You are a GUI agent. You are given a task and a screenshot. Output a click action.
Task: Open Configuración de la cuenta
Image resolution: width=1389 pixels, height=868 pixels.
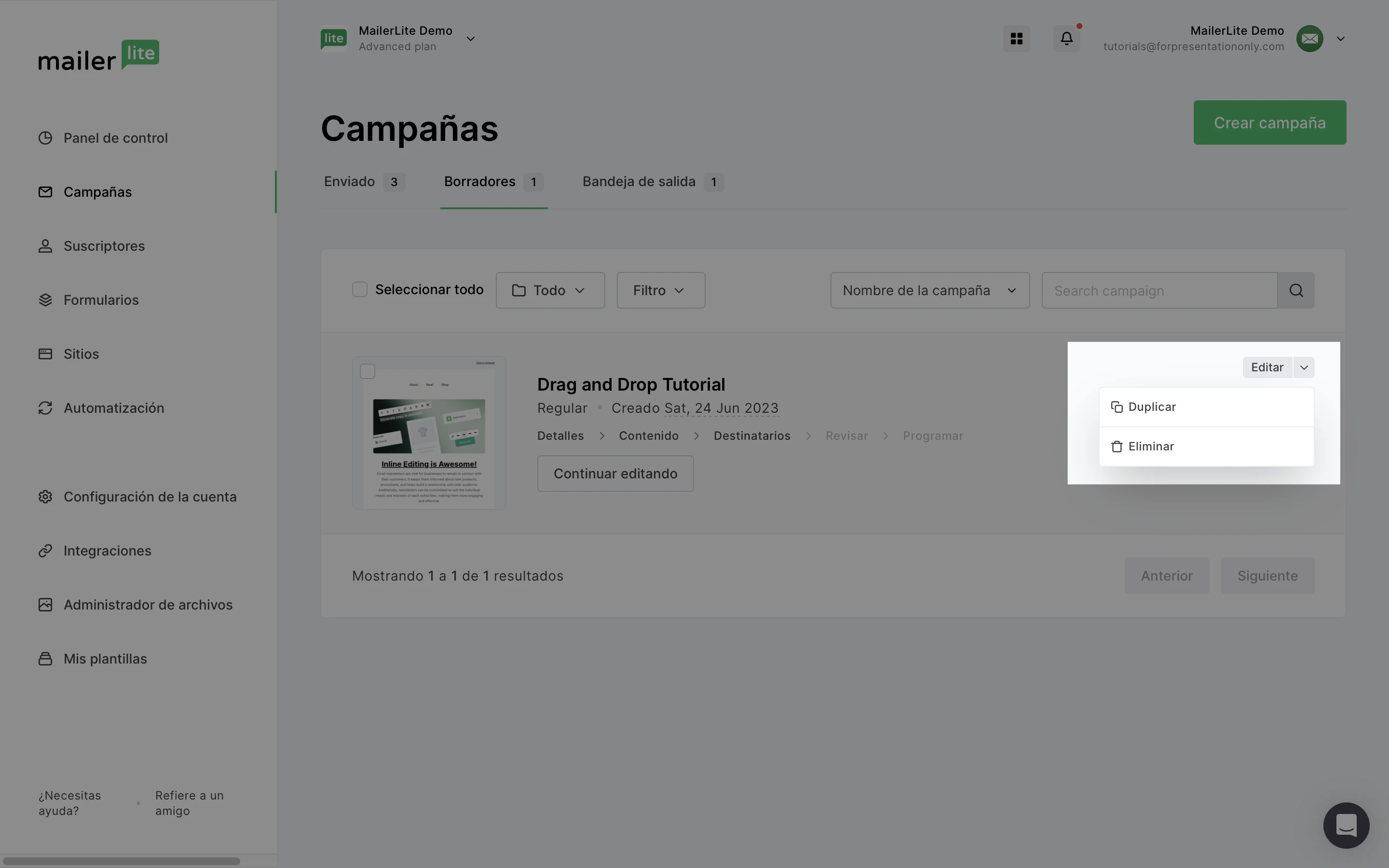click(x=150, y=497)
